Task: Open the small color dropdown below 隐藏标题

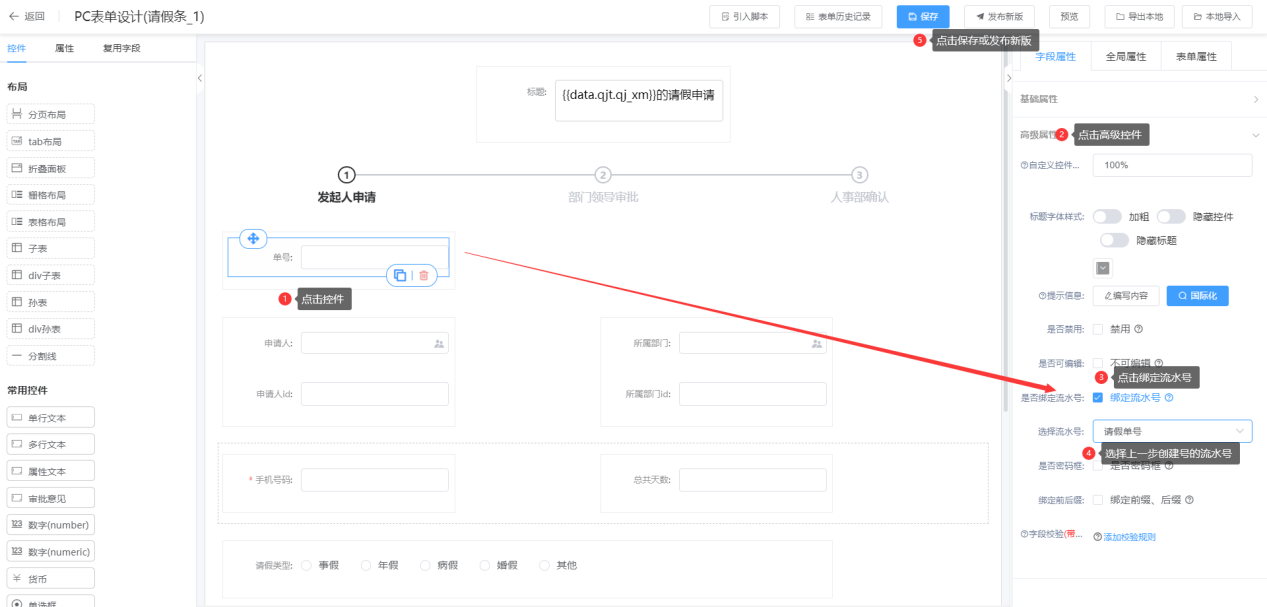Action: coord(1103,268)
